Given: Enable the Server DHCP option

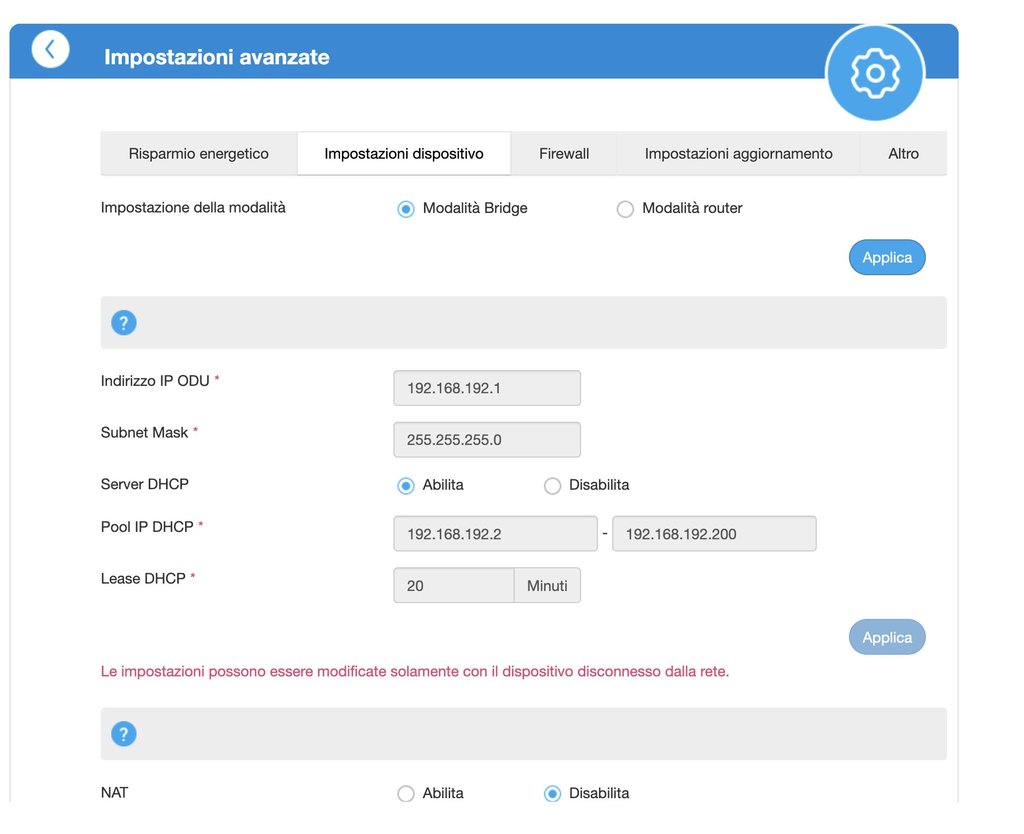Looking at the screenshot, I should coord(406,485).
